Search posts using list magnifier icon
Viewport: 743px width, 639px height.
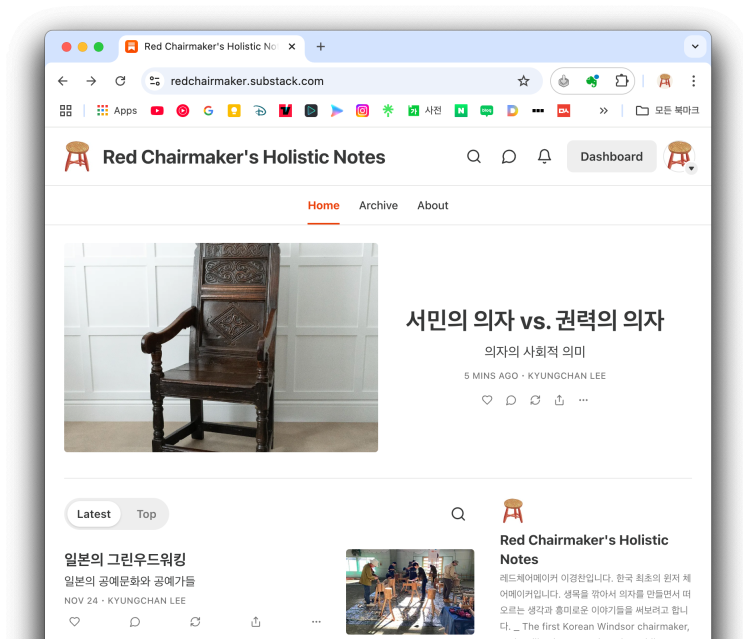[458, 514]
